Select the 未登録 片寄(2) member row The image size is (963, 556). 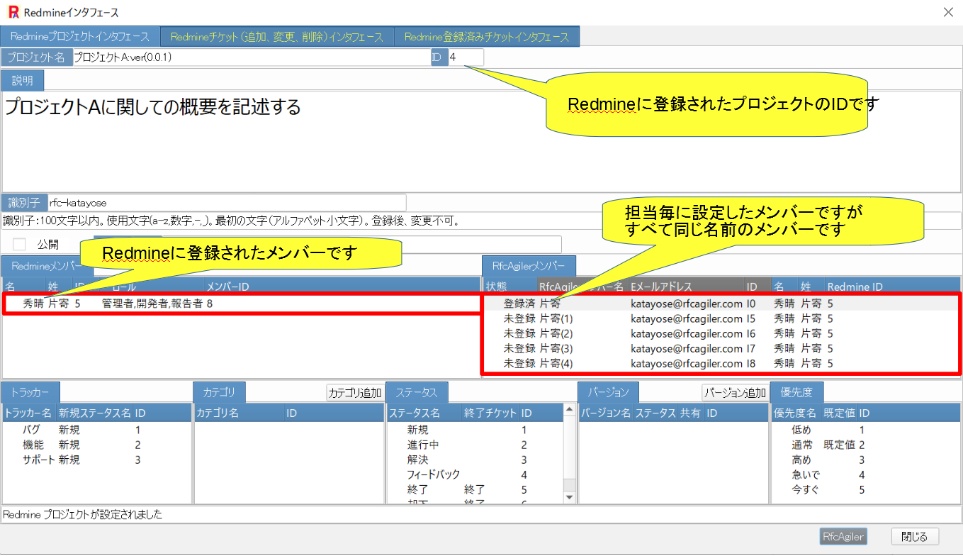[720, 334]
